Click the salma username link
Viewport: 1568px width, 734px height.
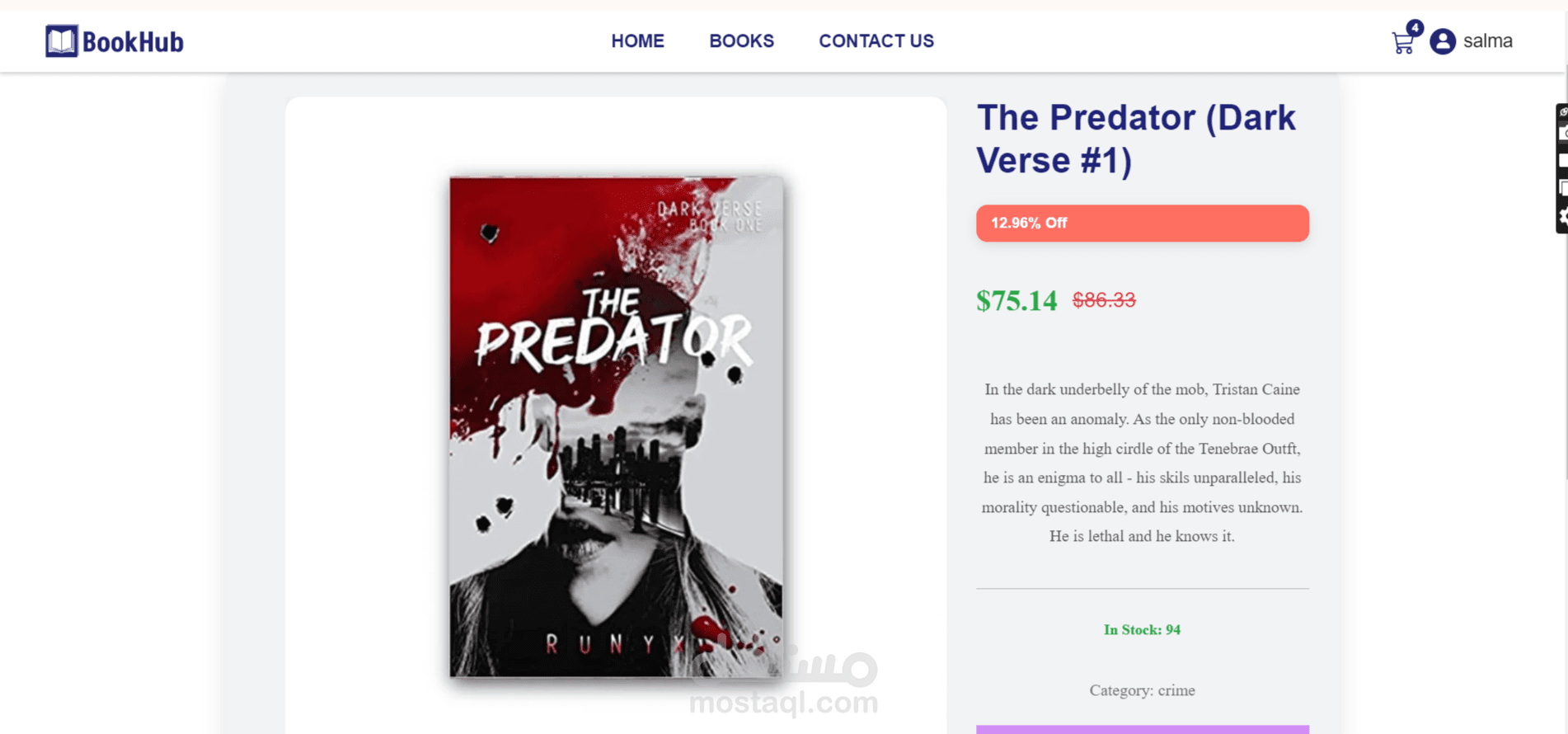click(x=1487, y=41)
